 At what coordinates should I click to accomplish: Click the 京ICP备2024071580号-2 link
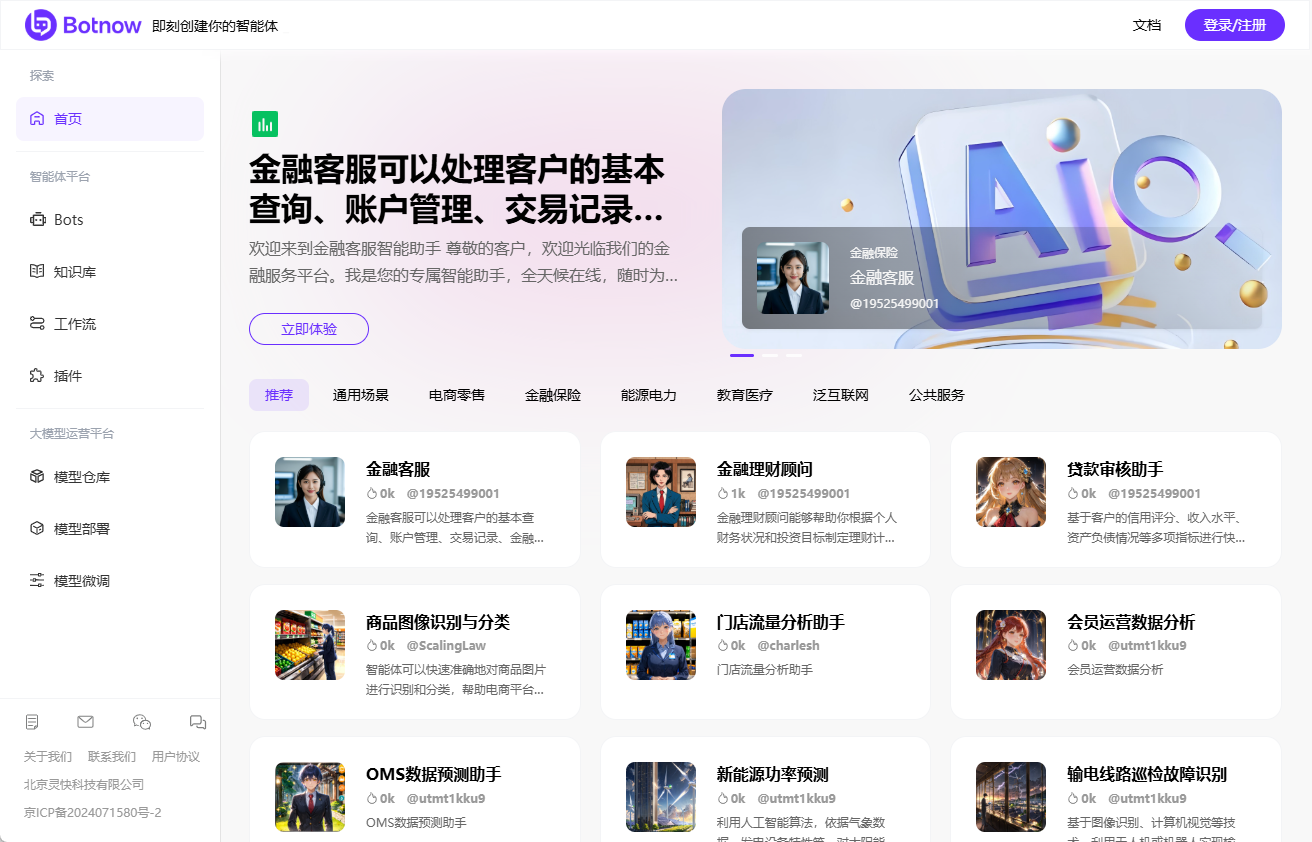pos(93,813)
